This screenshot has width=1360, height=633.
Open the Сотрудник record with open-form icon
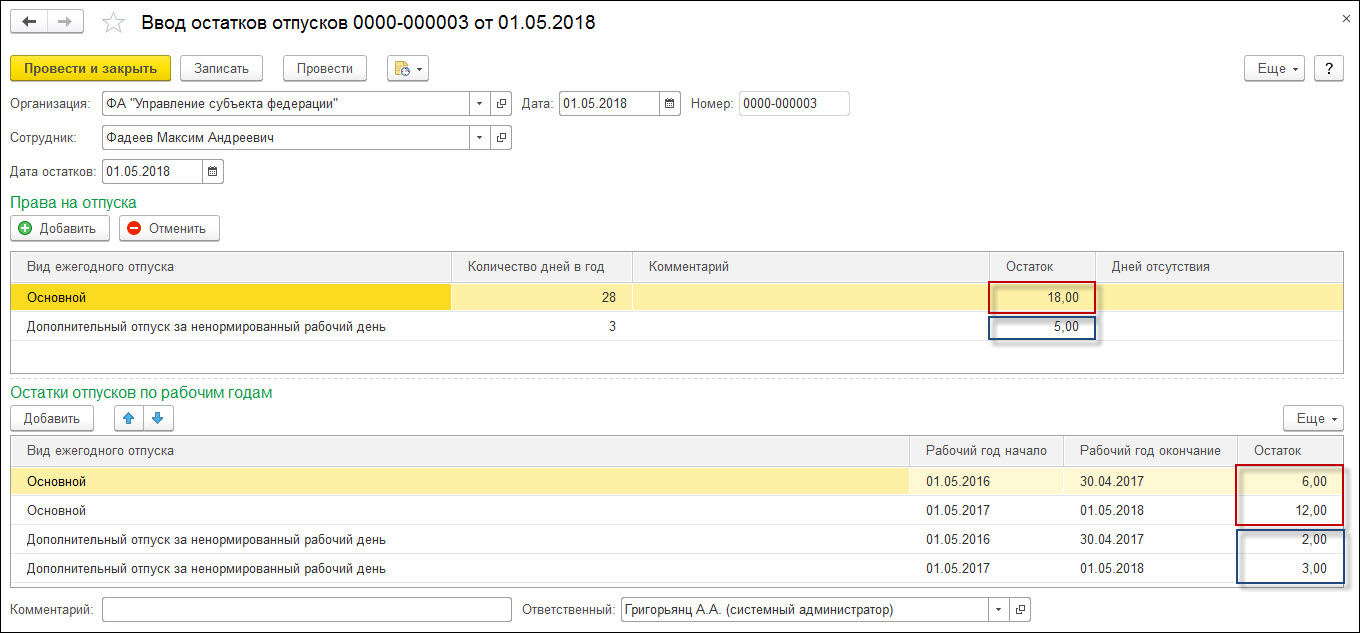[x=501, y=138]
